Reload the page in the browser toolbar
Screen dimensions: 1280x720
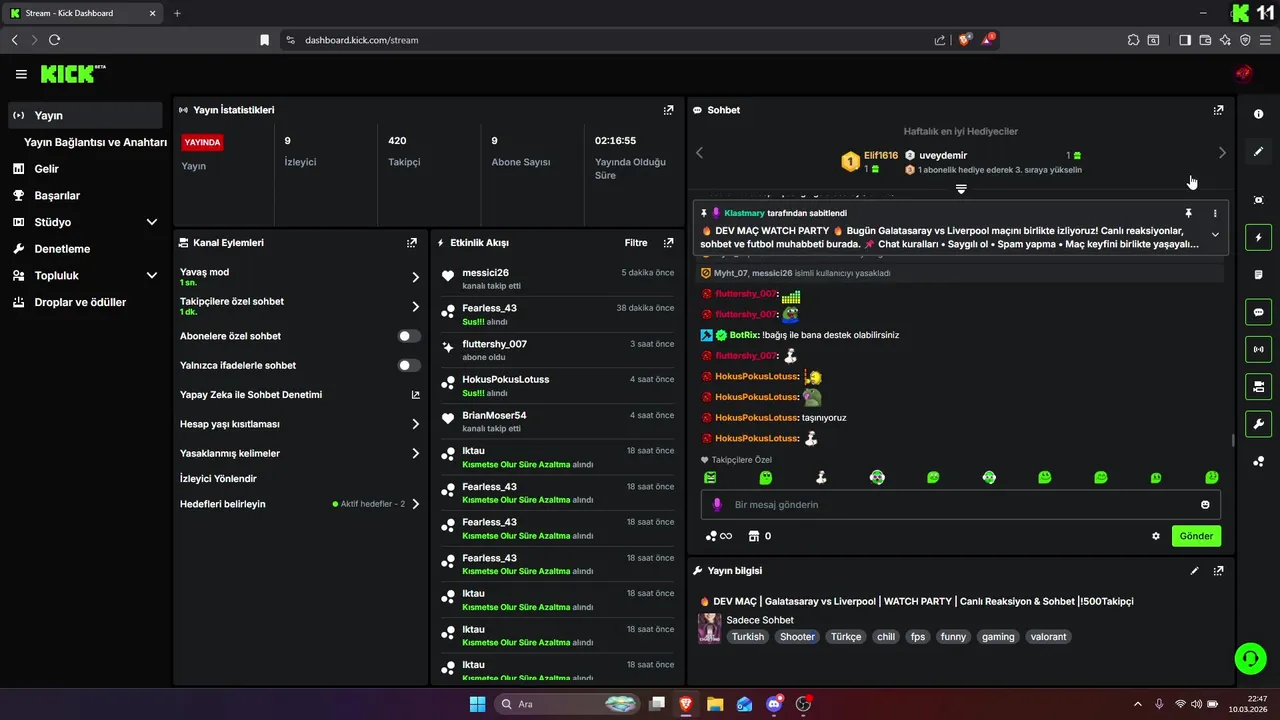[x=54, y=40]
